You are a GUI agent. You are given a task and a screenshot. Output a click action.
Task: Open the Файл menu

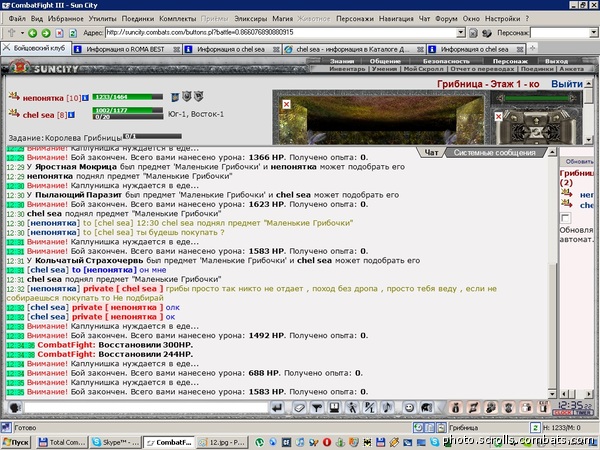[x=17, y=18]
